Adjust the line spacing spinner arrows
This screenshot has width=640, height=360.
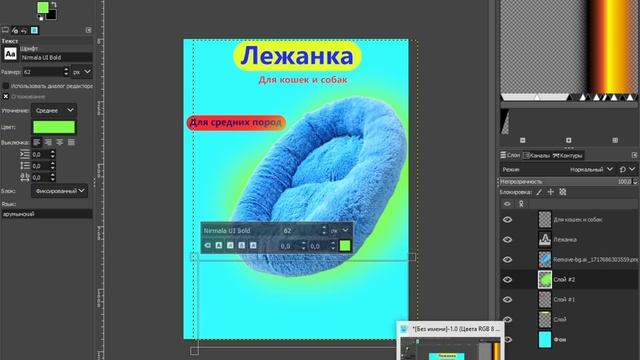click(52, 166)
